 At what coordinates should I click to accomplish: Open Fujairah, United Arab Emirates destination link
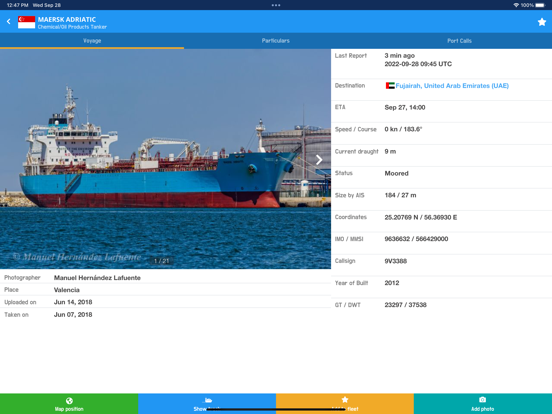[x=452, y=86]
